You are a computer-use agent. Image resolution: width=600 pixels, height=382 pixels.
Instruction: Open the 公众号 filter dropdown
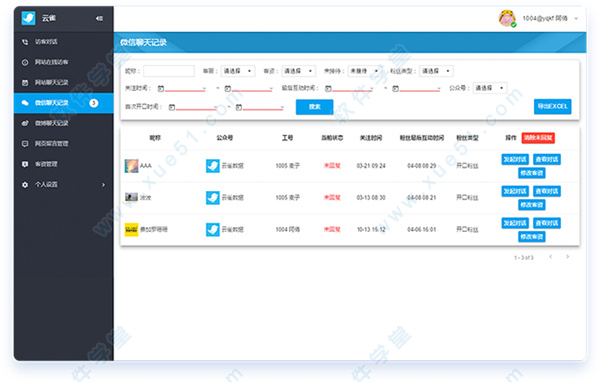(490, 88)
